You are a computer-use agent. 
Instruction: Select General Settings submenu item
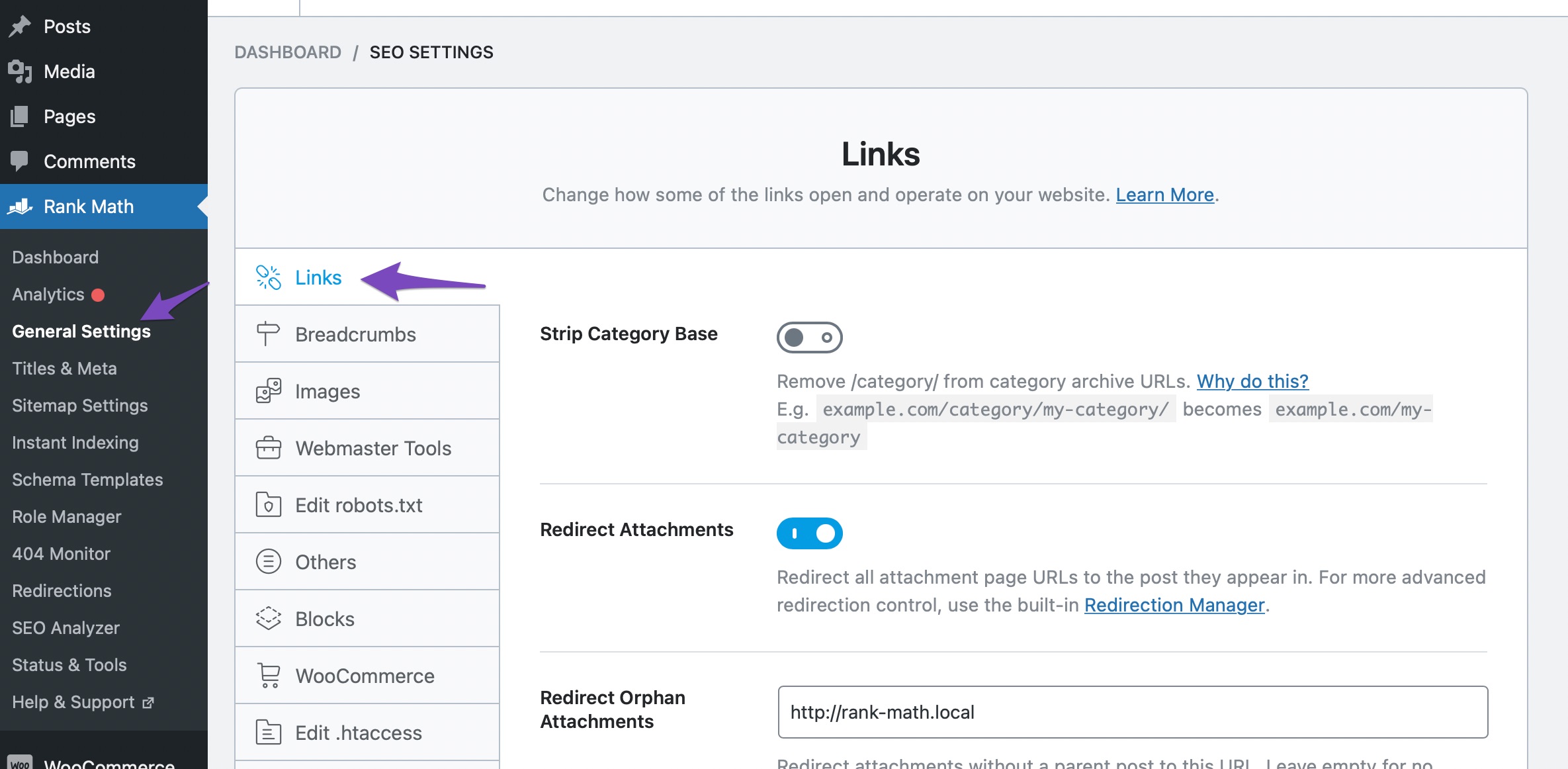point(81,332)
